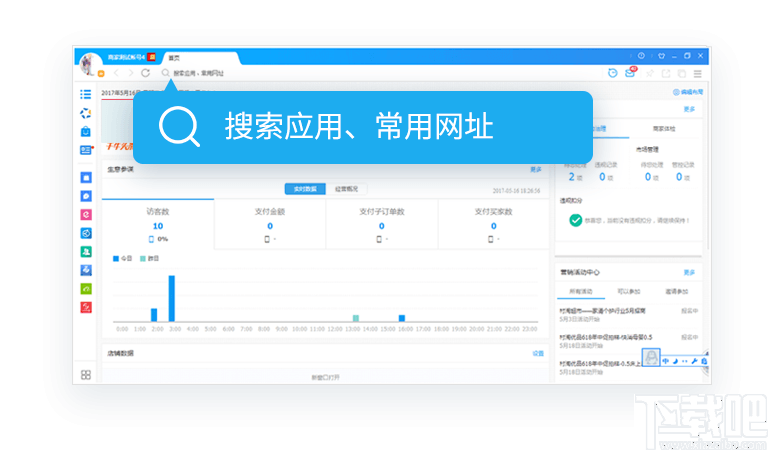Click the value 2 under 待您处理

[572, 177]
